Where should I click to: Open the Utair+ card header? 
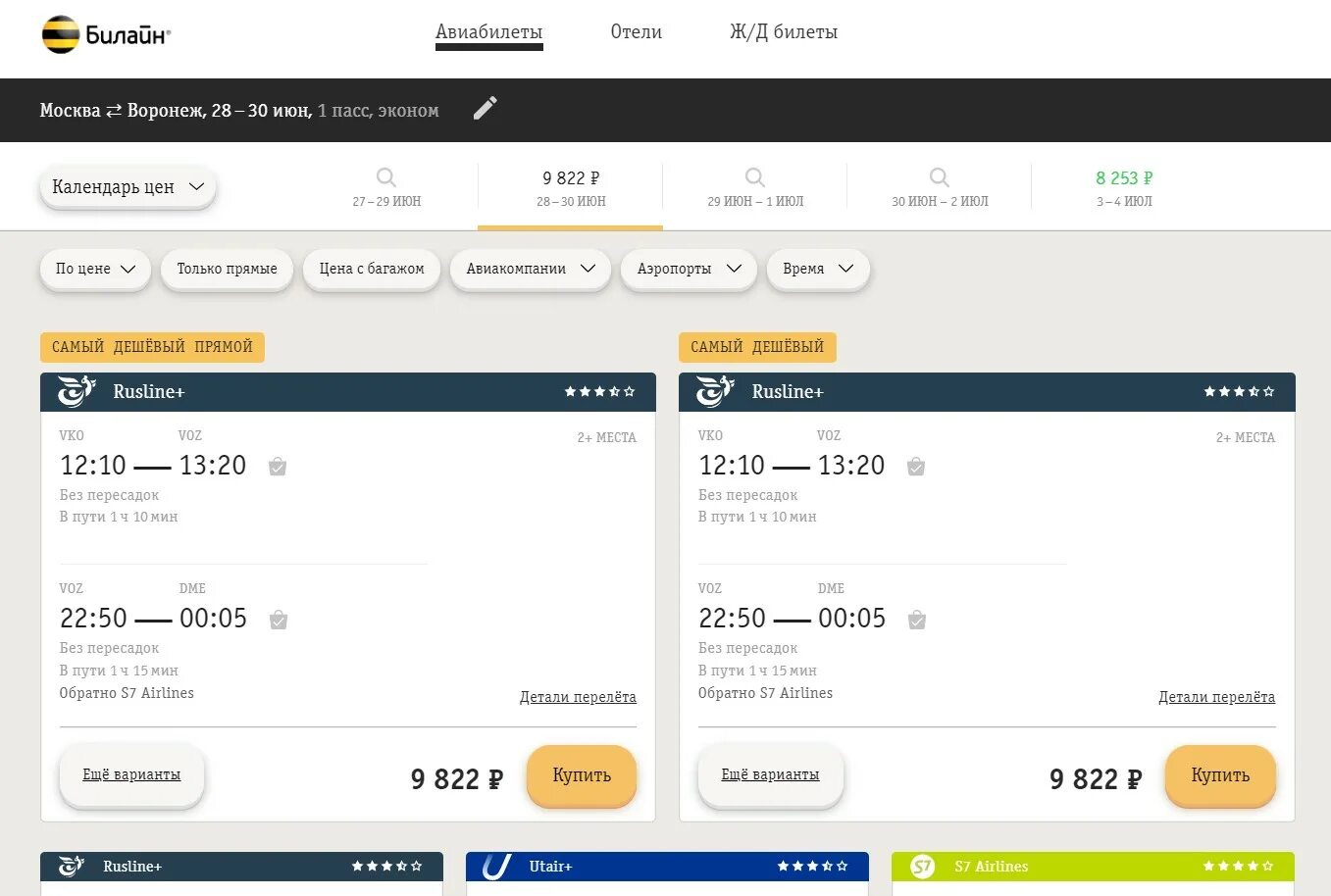(x=667, y=867)
